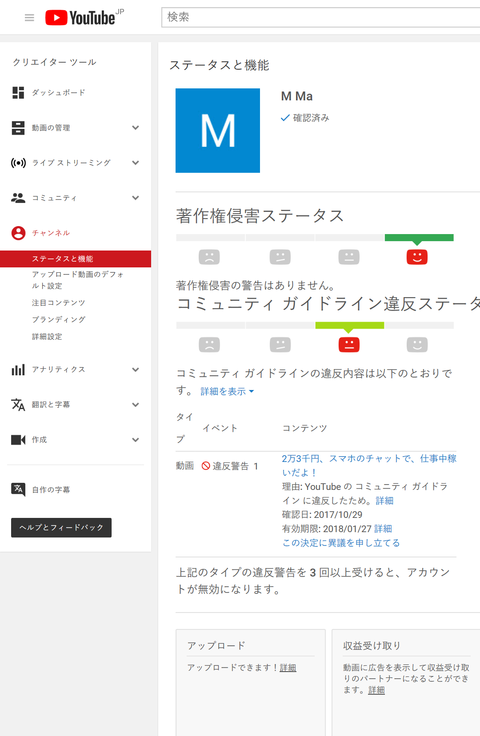Viewport: 480px width, 736px height.
Task: Expand the 動画の管理 chevron
Action: 136,128
